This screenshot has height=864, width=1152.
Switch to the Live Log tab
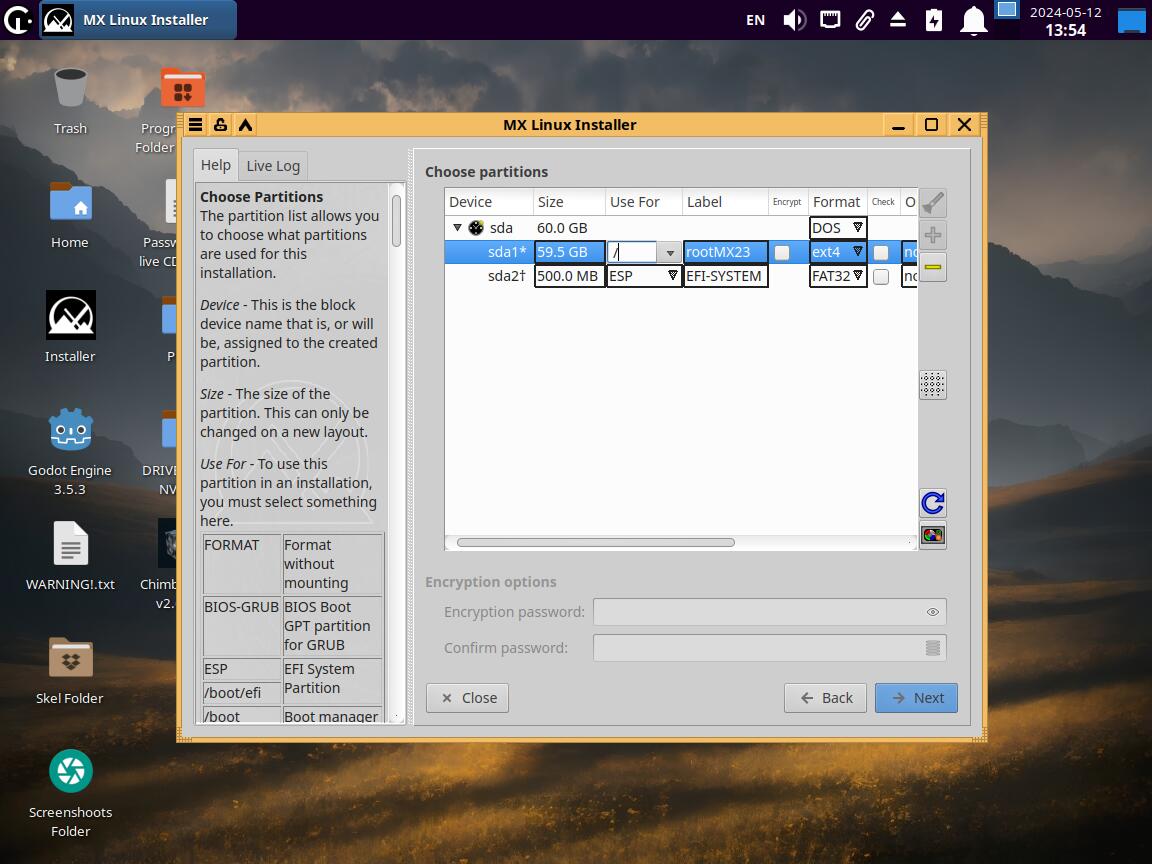pos(273,166)
